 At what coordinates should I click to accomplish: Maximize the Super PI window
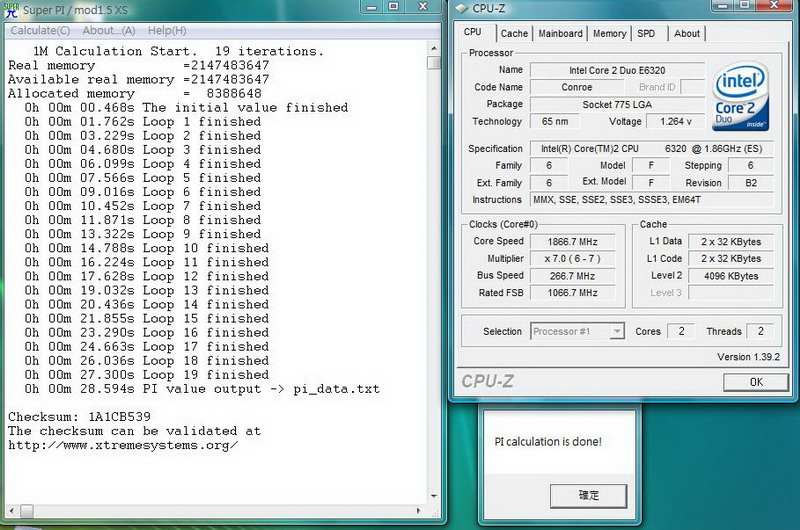394,6
